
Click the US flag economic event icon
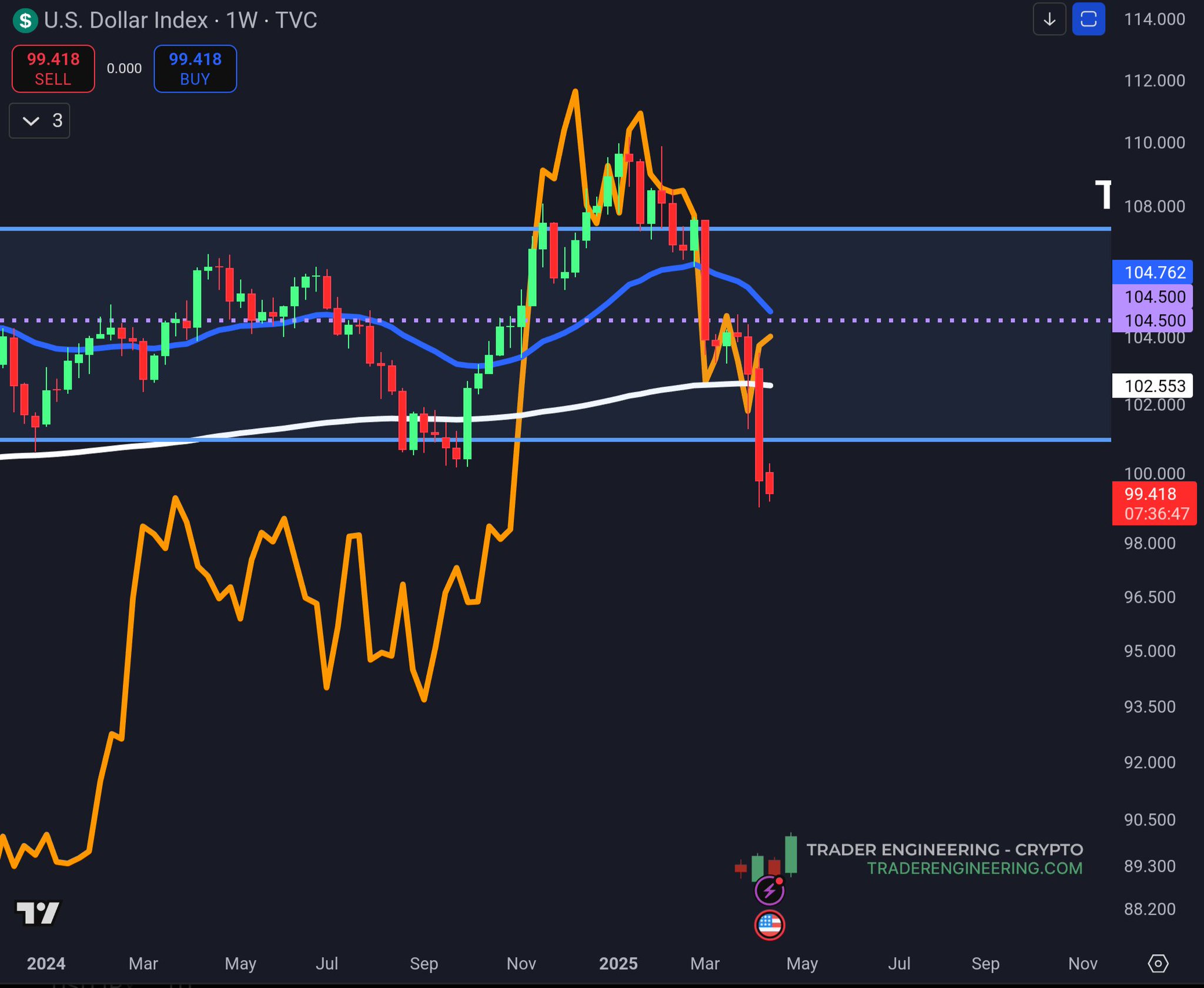tap(769, 925)
